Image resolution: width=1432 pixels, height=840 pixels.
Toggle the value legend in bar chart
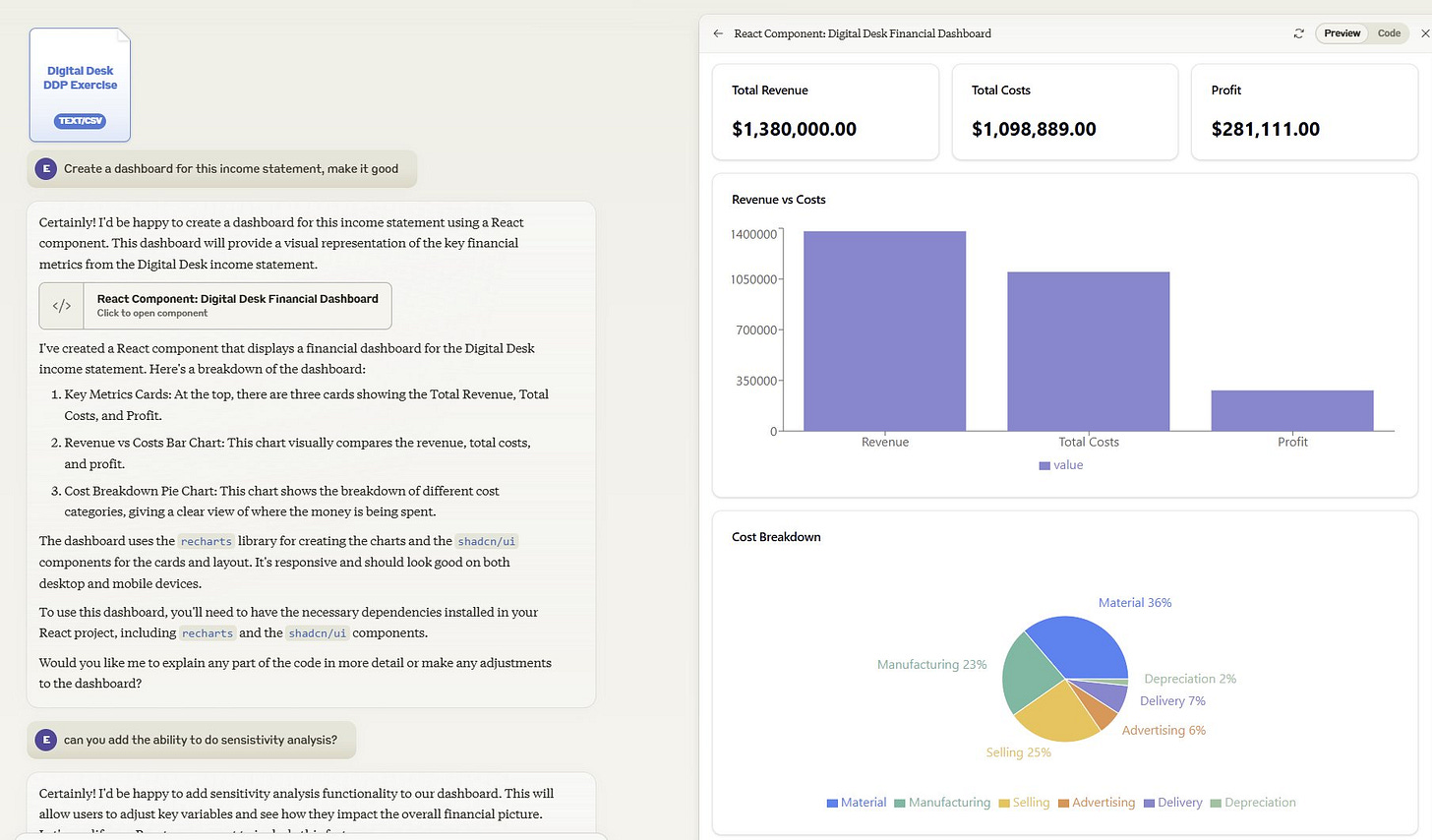[1060, 465]
